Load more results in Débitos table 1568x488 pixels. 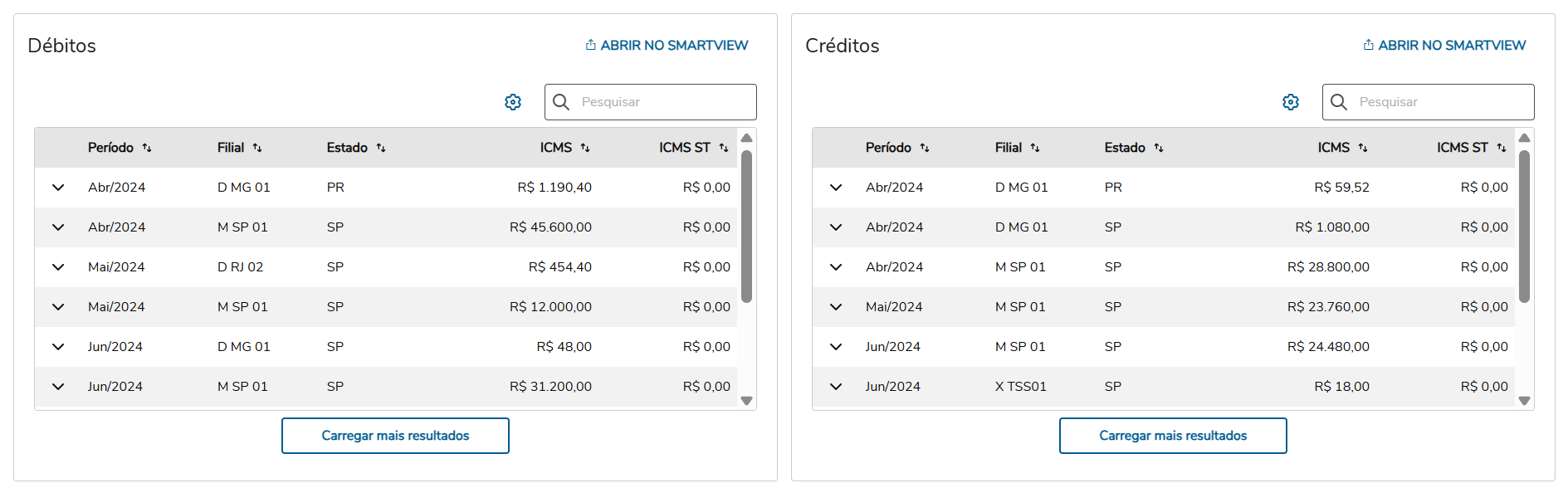click(395, 436)
